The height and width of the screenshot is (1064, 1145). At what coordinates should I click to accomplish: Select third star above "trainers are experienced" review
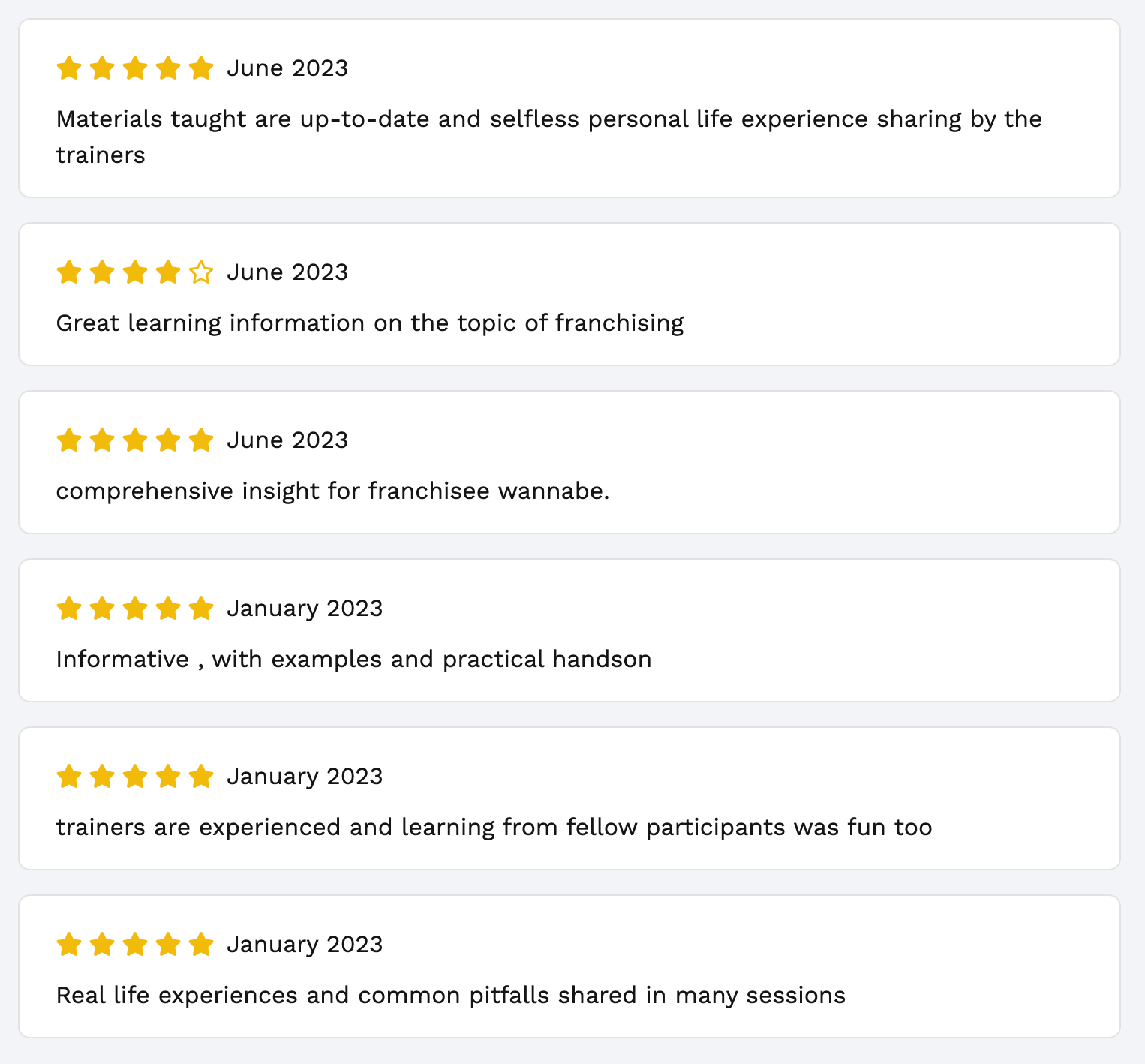click(135, 777)
